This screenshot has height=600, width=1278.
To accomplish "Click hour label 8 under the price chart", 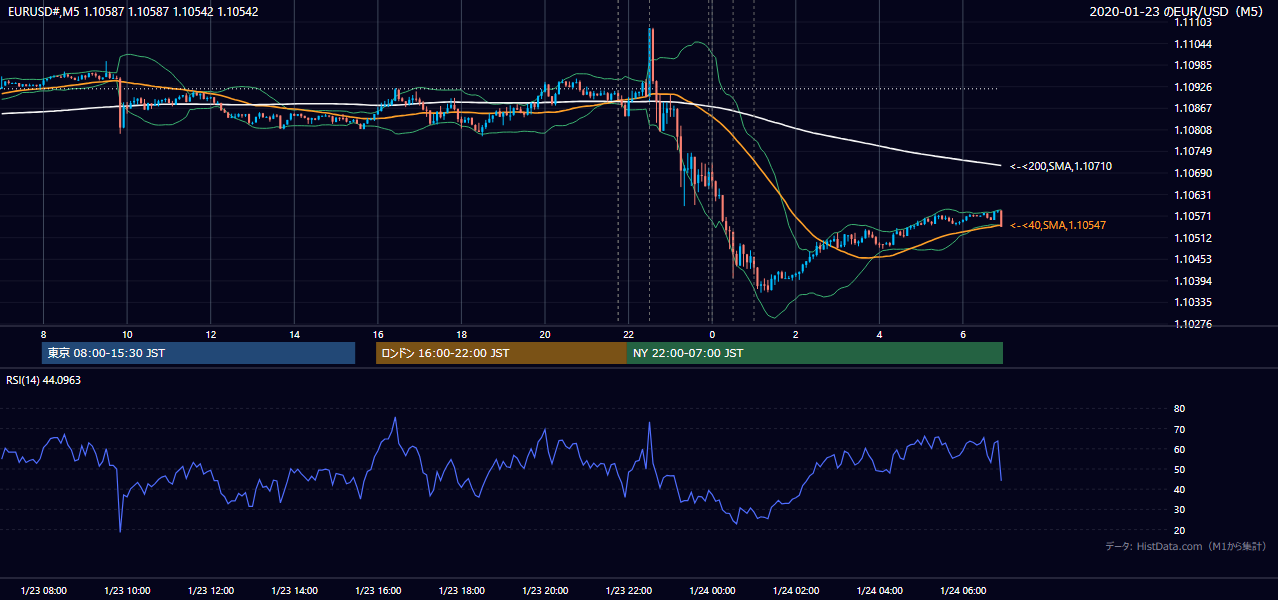I will tap(43, 334).
